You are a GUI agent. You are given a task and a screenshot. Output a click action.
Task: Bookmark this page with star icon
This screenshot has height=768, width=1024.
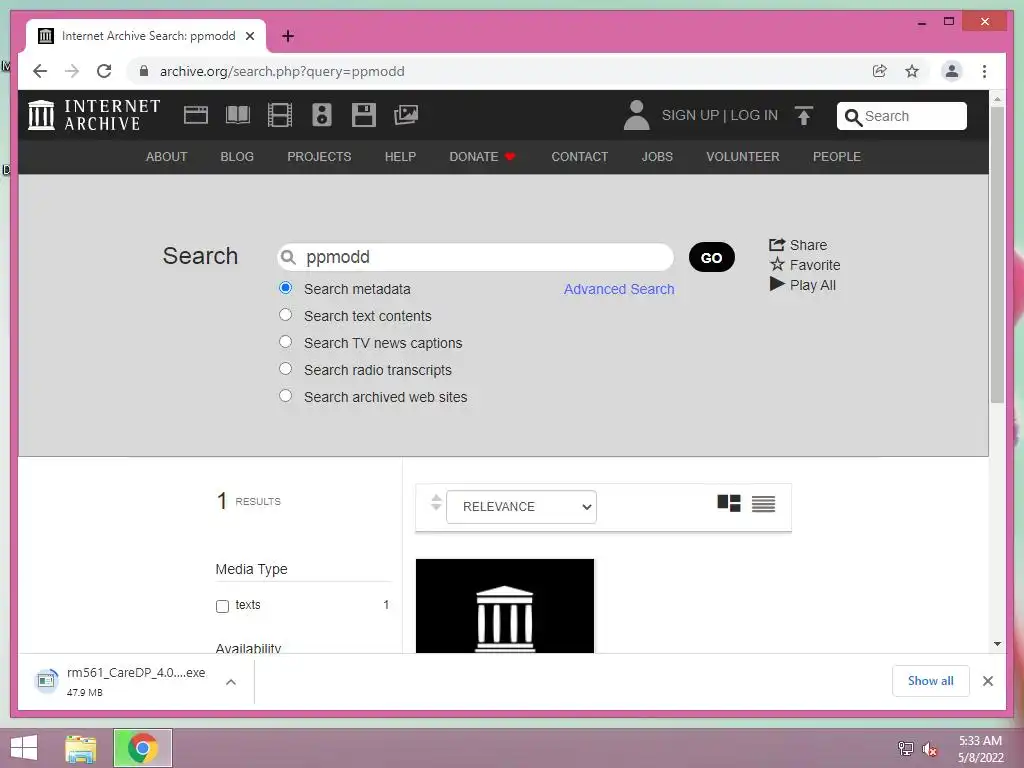(912, 71)
